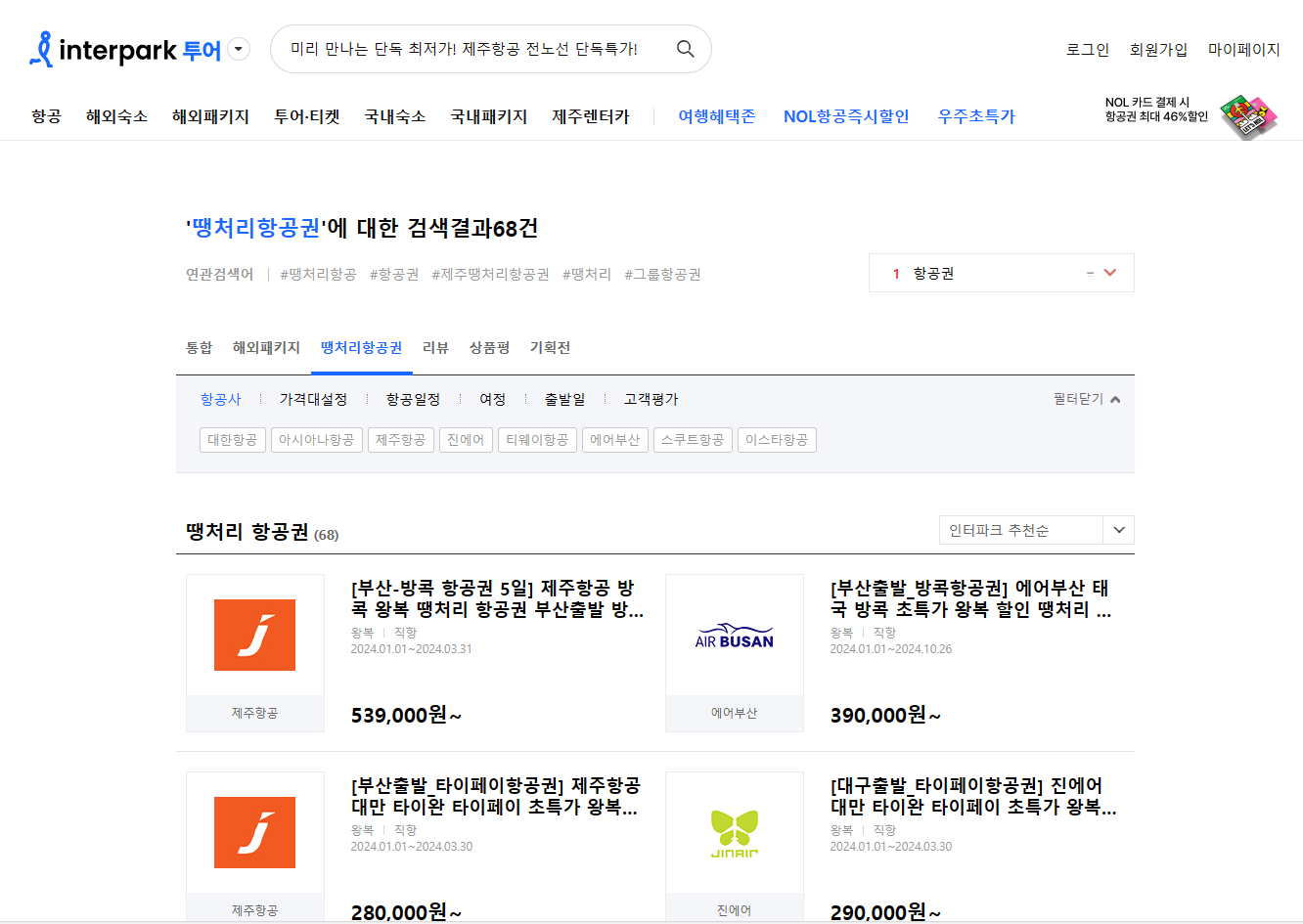This screenshot has height=924, width=1303.
Task: Toggle the 대한항공 airline filter
Action: coord(232,440)
